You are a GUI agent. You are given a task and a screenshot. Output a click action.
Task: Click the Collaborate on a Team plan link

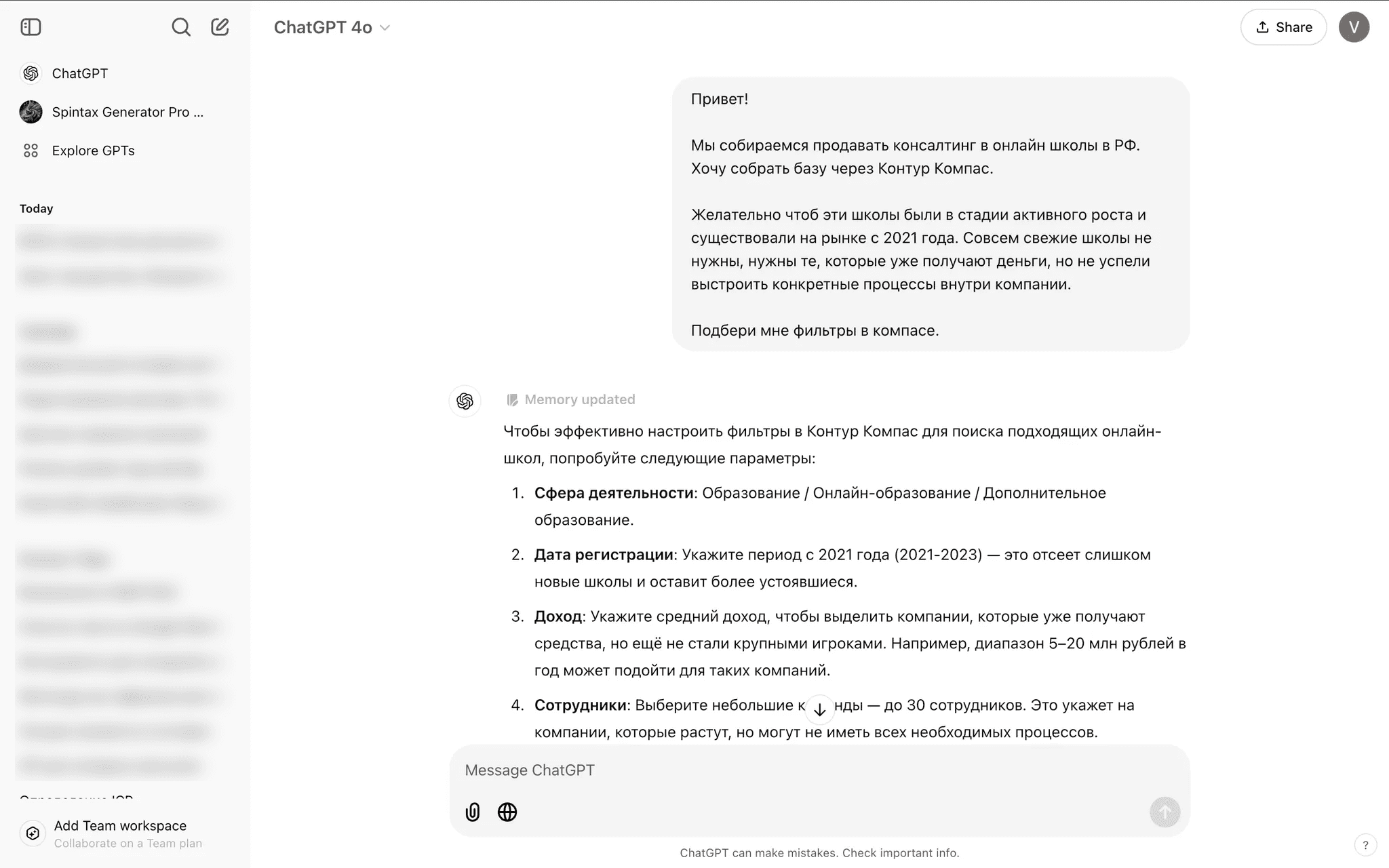click(127, 843)
